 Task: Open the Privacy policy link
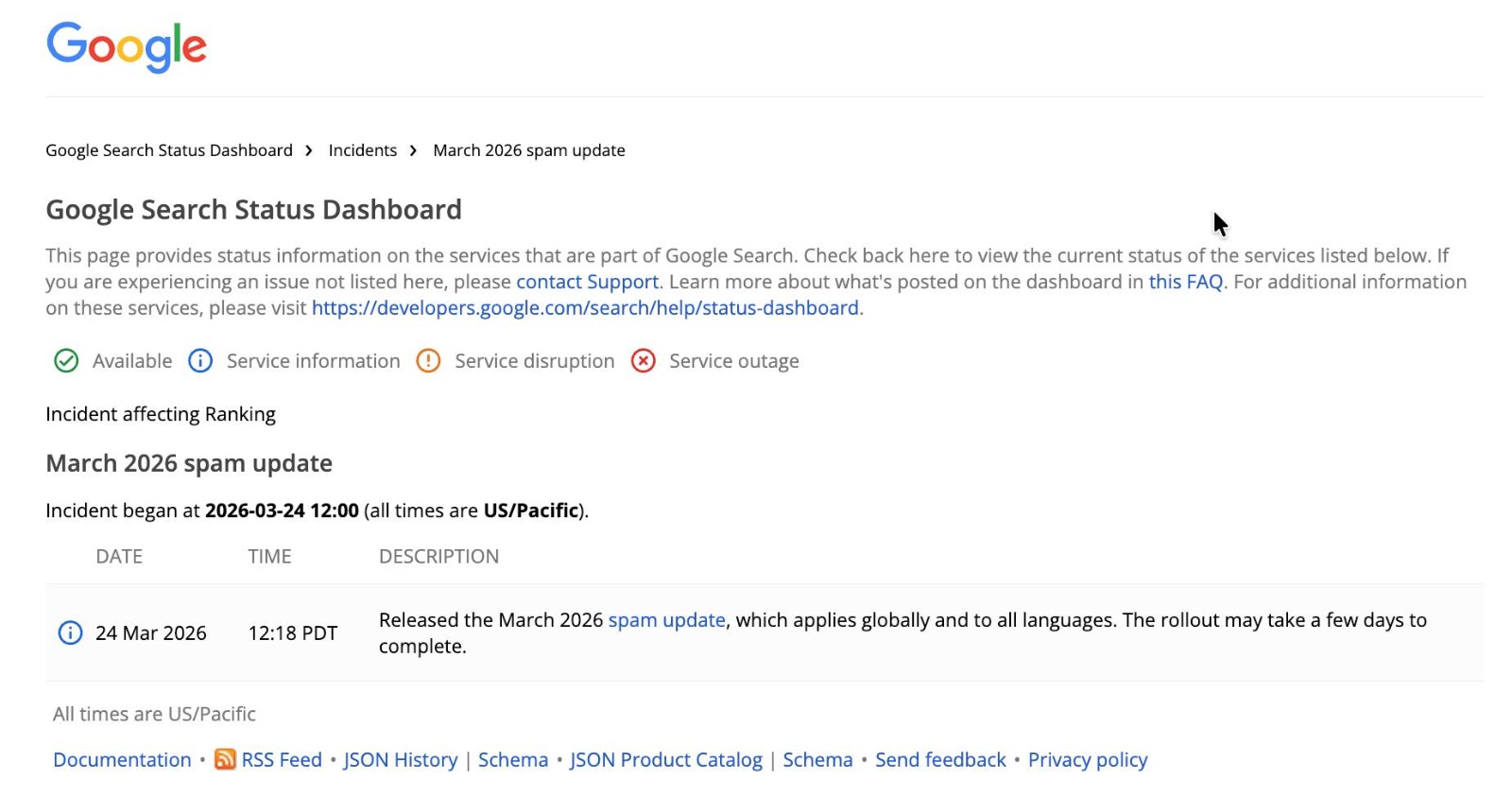click(x=1088, y=760)
